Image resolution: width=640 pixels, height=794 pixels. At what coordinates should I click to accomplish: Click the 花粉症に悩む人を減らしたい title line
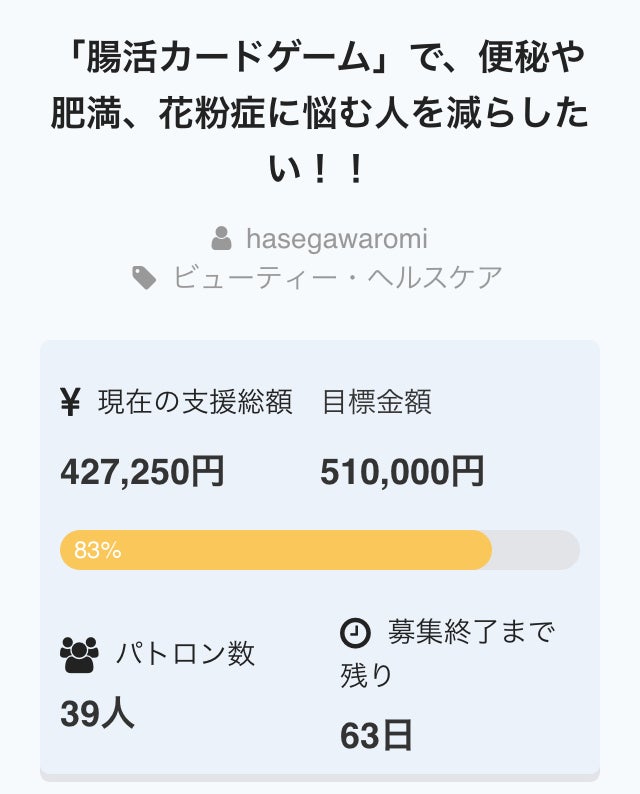320,116
